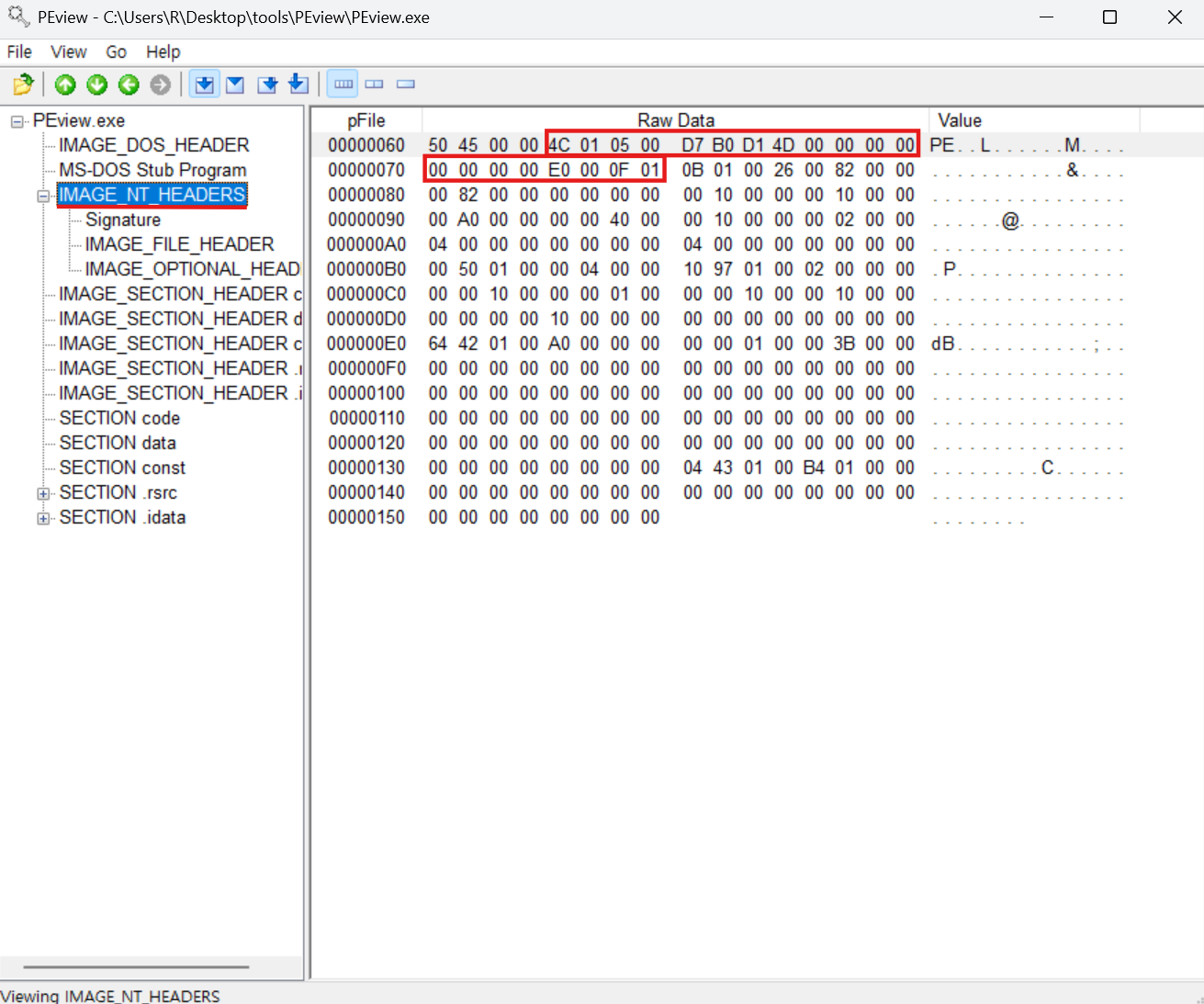This screenshot has height=1004, width=1204.
Task: Select IMAGE_SECTION_HEADER .rsrc item
Action: coord(180,368)
